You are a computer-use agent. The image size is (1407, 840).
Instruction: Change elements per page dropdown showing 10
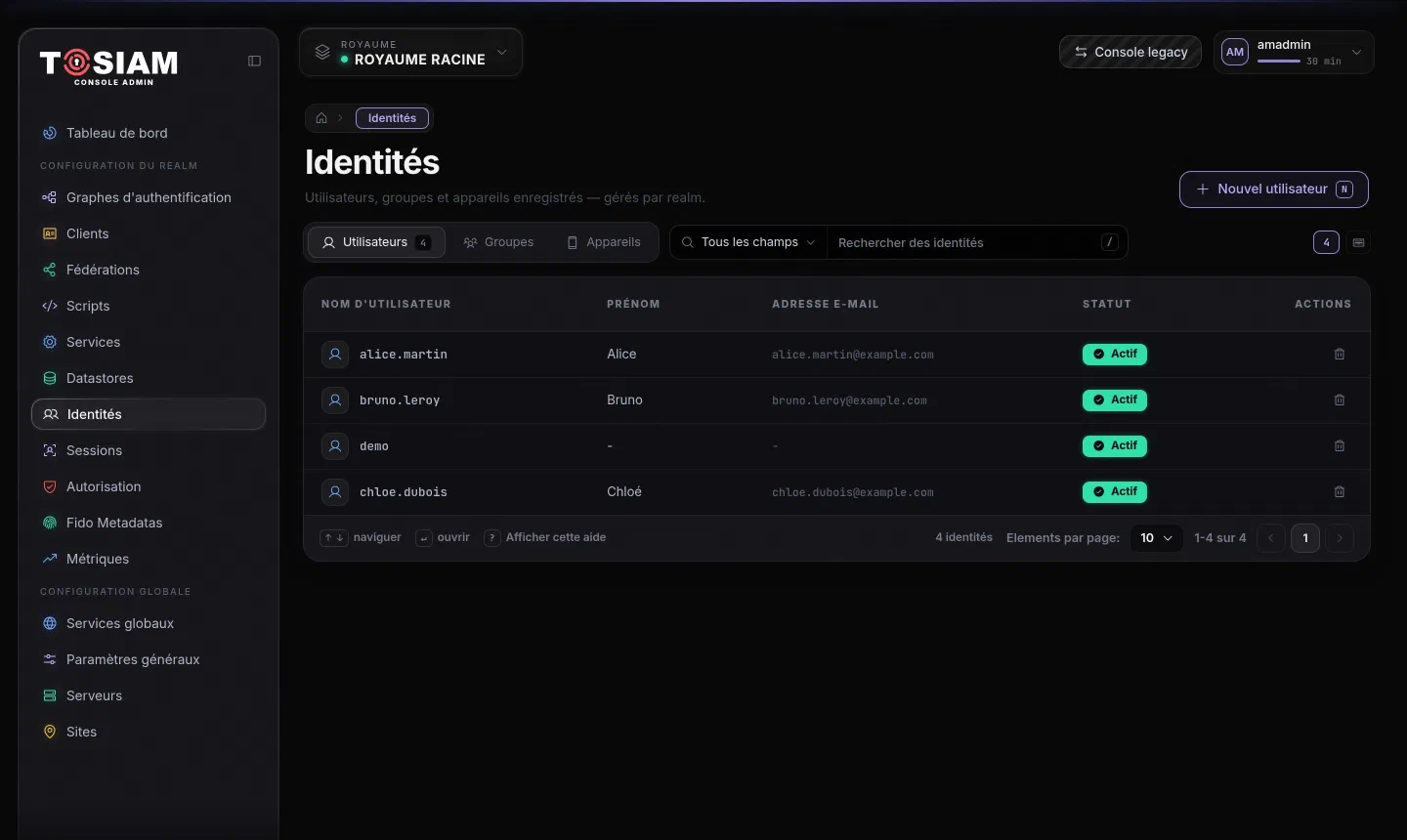[1157, 538]
